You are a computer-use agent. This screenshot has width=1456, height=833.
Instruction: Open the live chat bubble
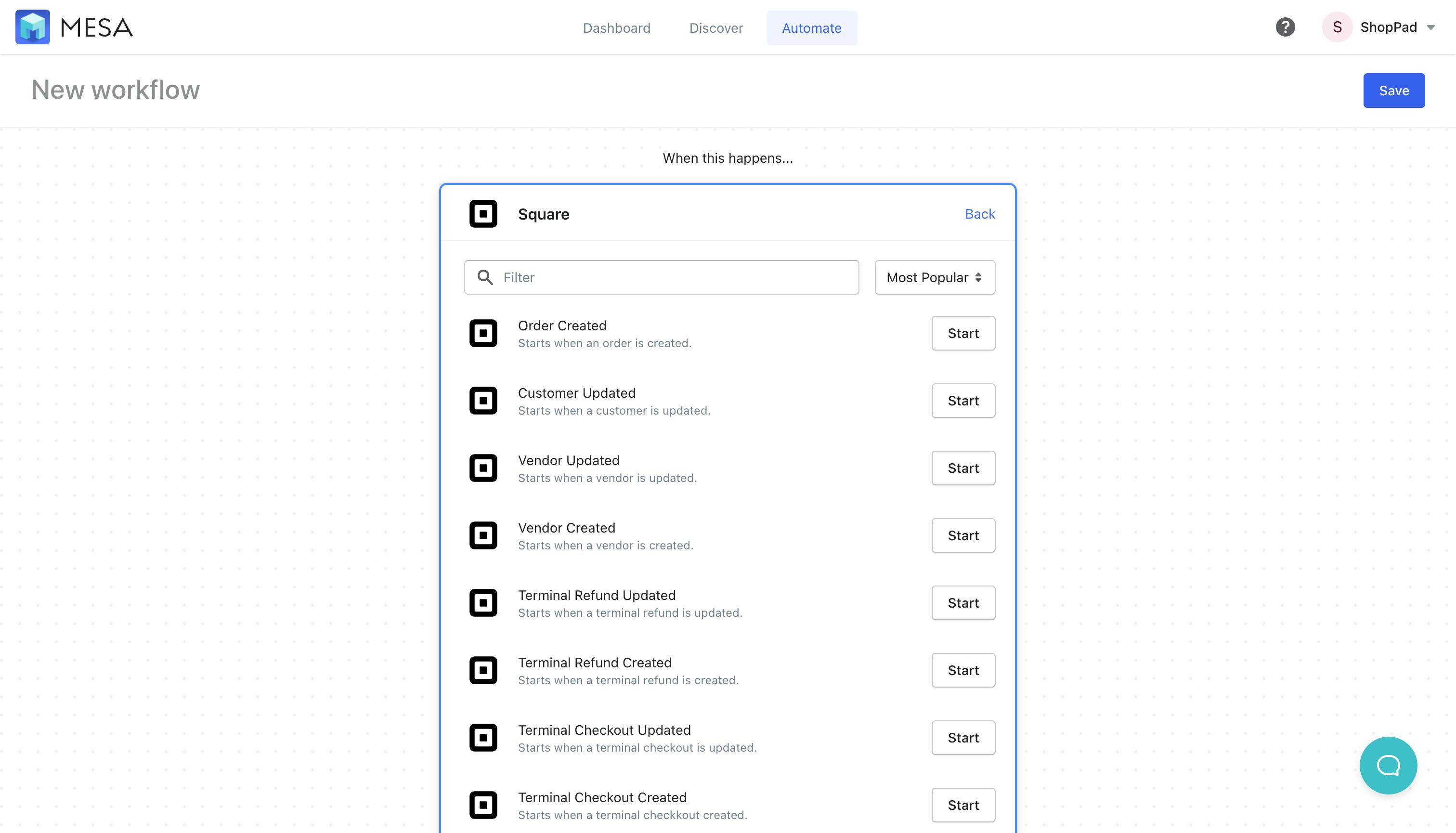(1388, 765)
